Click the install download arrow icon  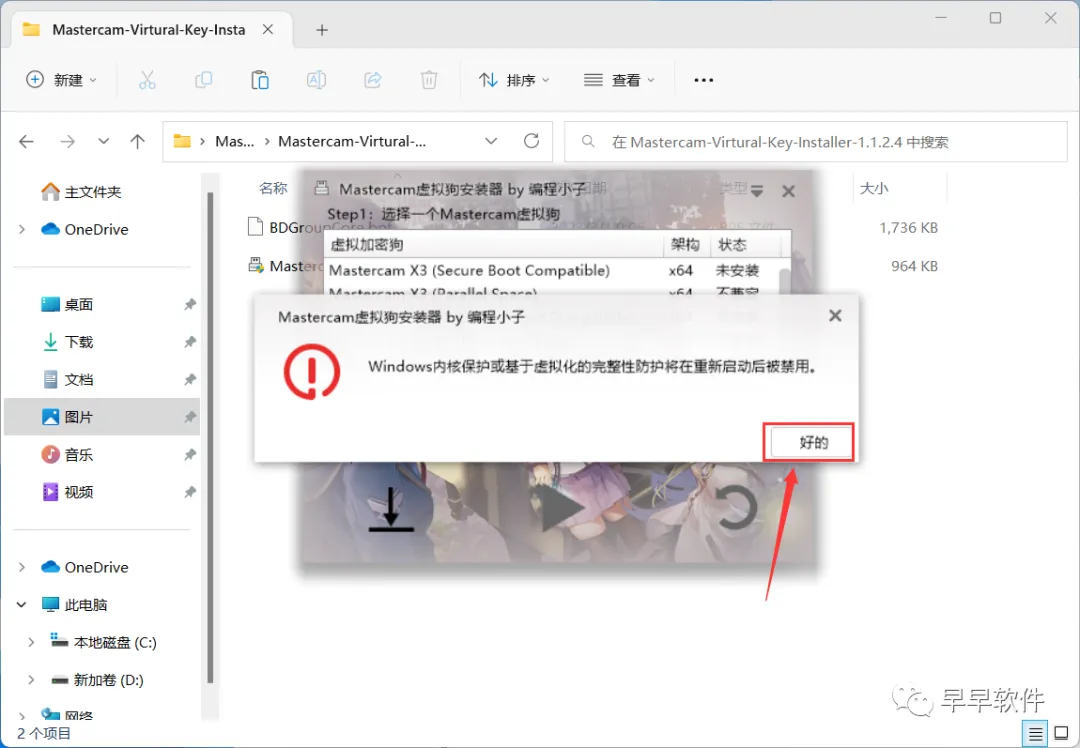[x=391, y=510]
